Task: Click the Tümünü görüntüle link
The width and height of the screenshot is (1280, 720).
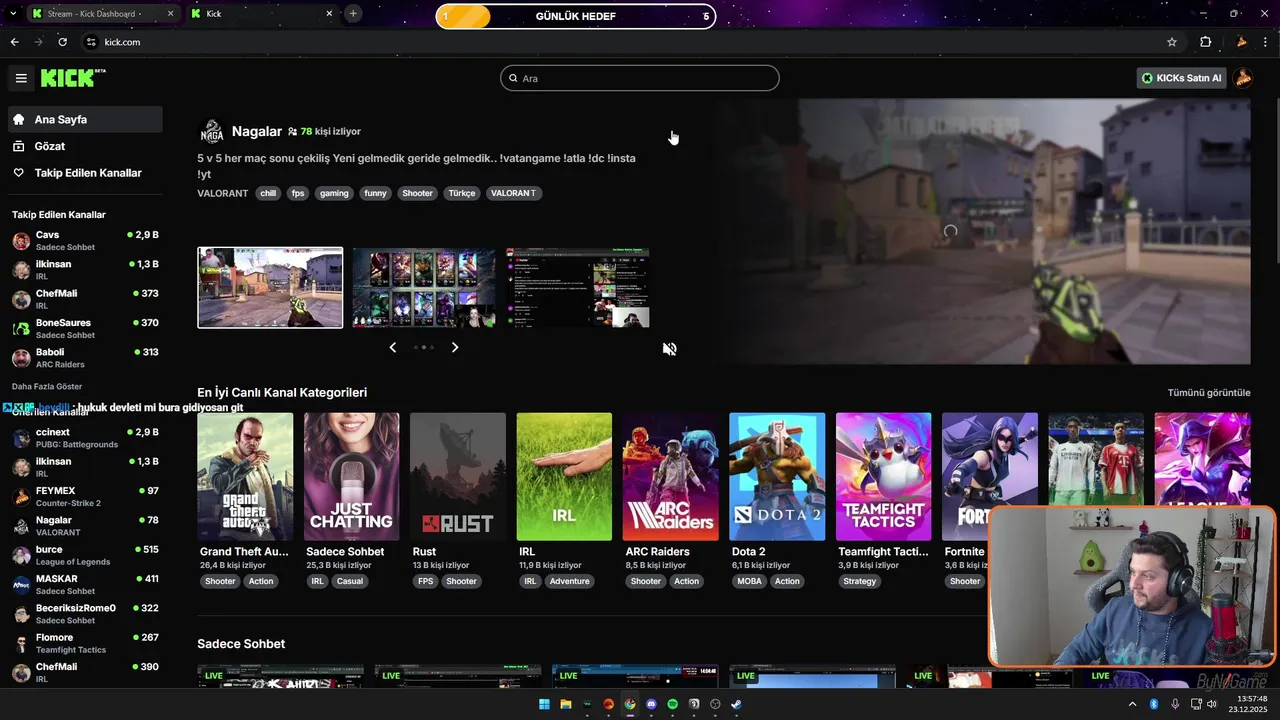Action: (1209, 392)
